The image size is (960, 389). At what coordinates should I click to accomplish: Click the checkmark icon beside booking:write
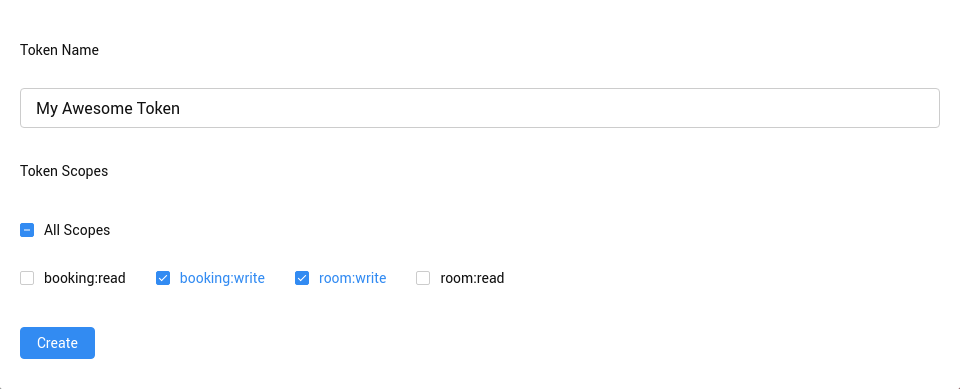(163, 278)
